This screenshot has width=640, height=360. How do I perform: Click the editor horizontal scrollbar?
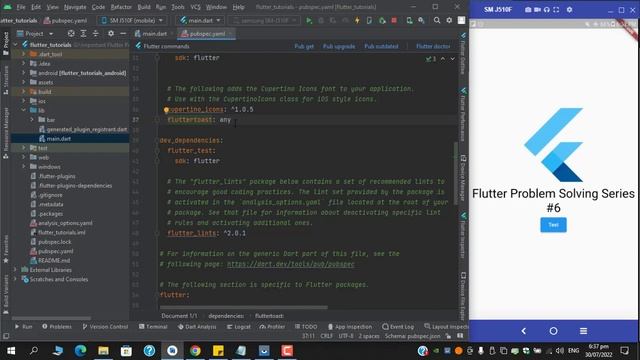[244, 307]
